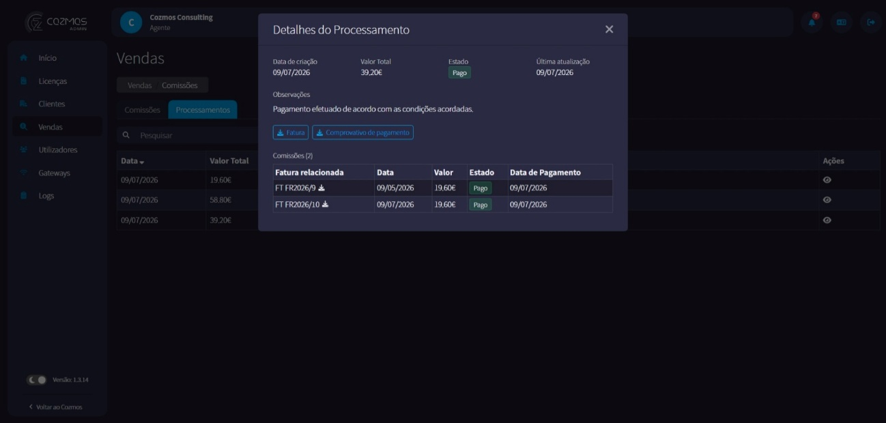Open Vendas in sidebar
The image size is (886, 423).
(58, 127)
